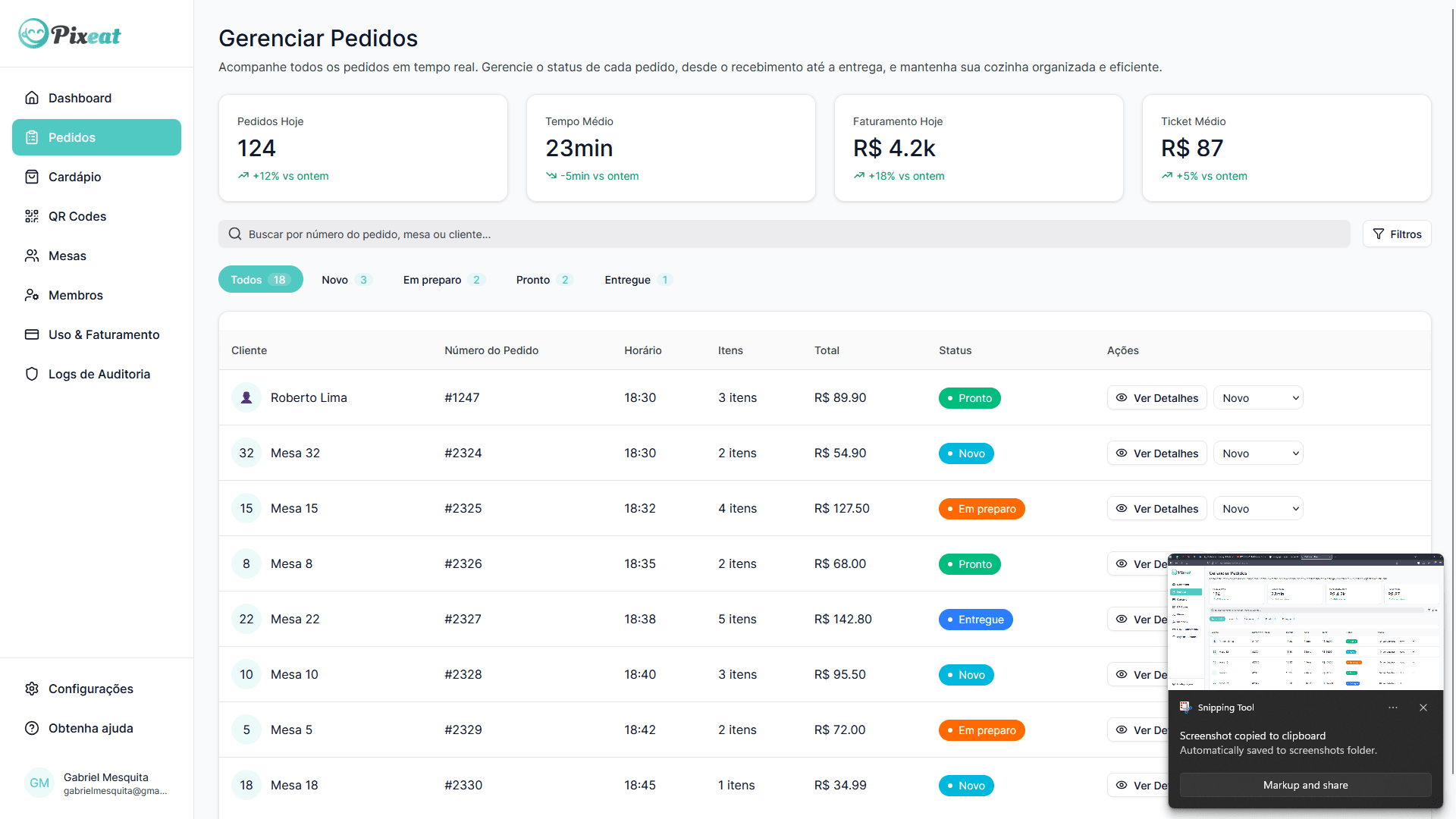View details for order #2324
The width and height of the screenshot is (1456, 819).
[1156, 453]
